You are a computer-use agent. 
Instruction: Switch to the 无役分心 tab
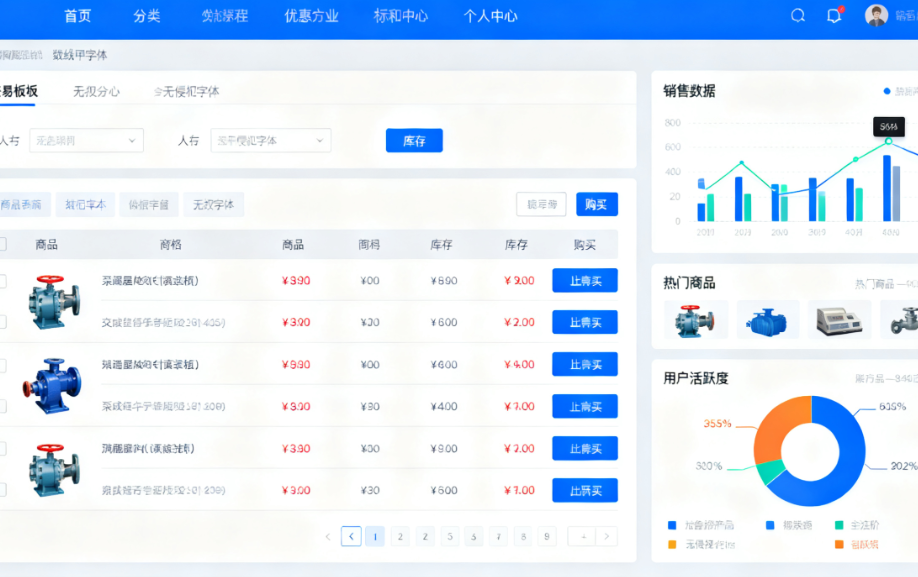tap(96, 91)
